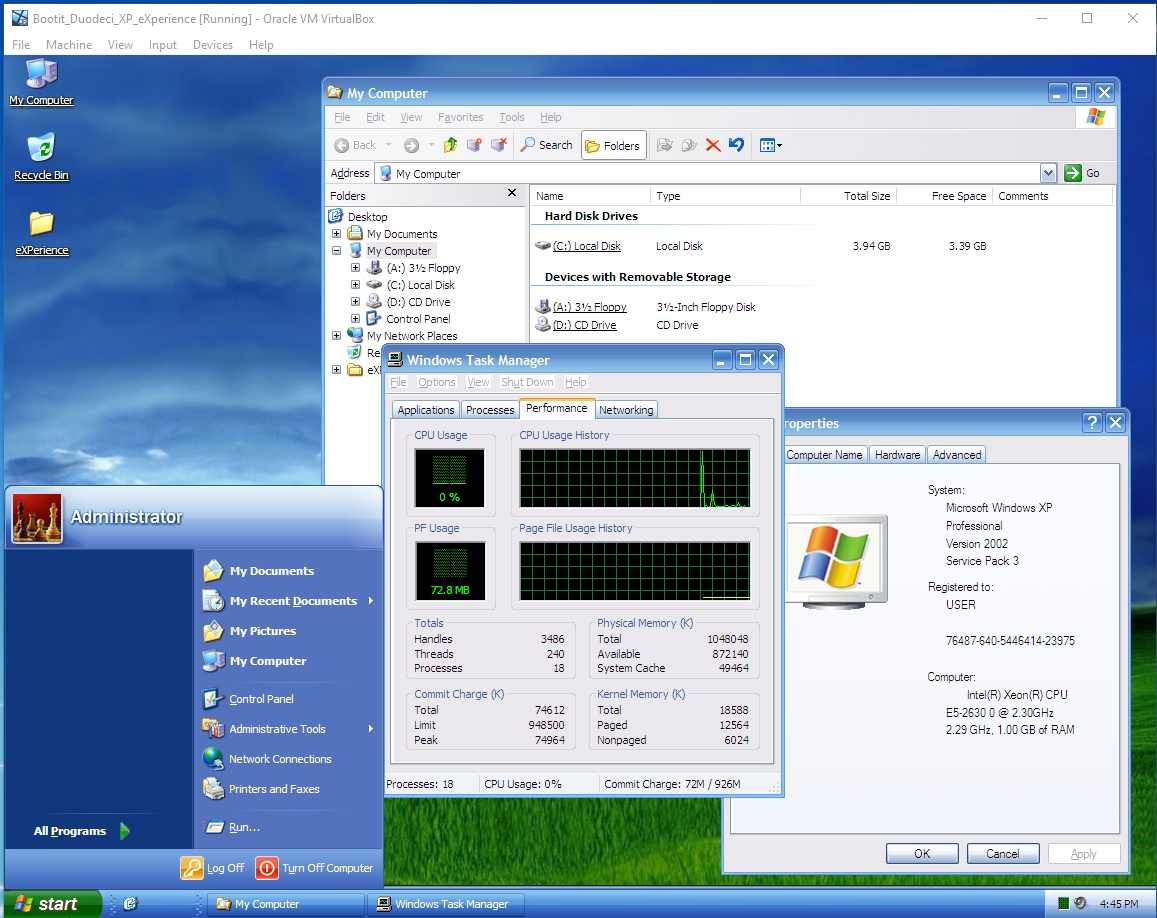
Task: Expand Control Panel tree node
Action: click(x=355, y=319)
